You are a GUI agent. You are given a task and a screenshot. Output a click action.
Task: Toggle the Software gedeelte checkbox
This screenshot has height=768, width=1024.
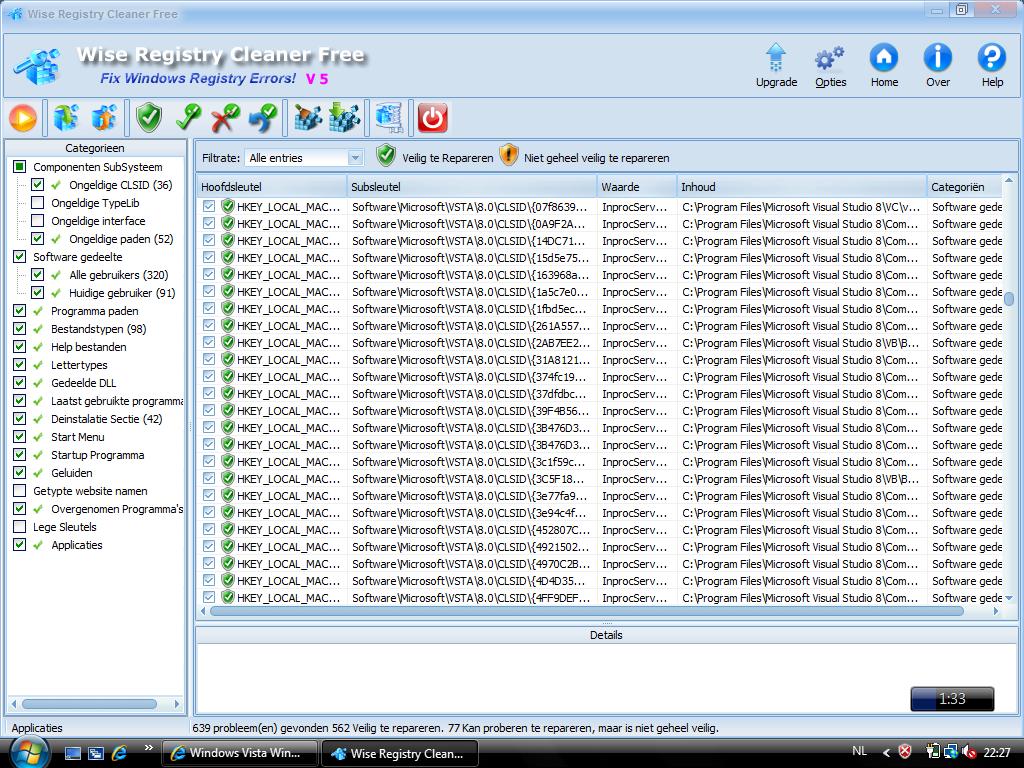pos(20,257)
